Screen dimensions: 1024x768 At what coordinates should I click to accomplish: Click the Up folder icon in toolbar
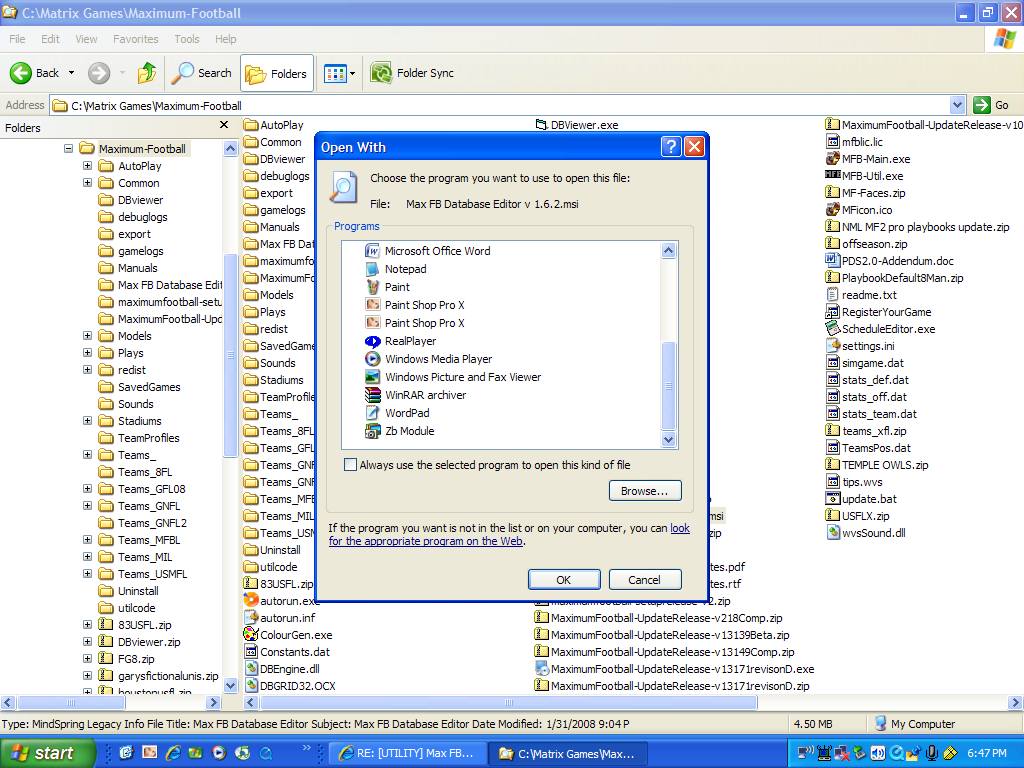147,73
